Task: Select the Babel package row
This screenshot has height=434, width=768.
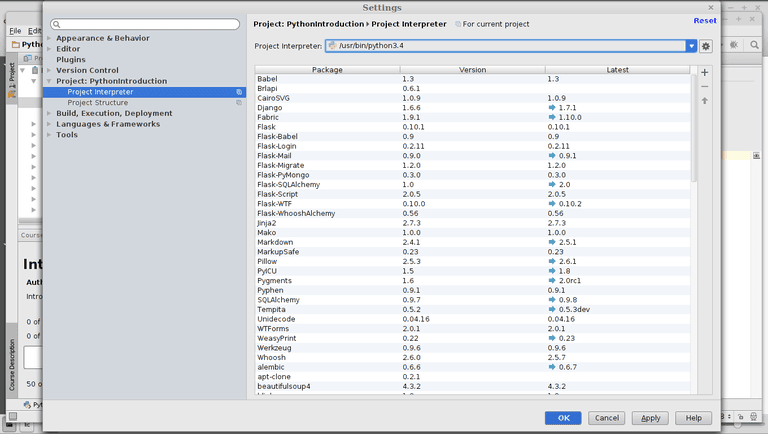Action: pos(472,79)
